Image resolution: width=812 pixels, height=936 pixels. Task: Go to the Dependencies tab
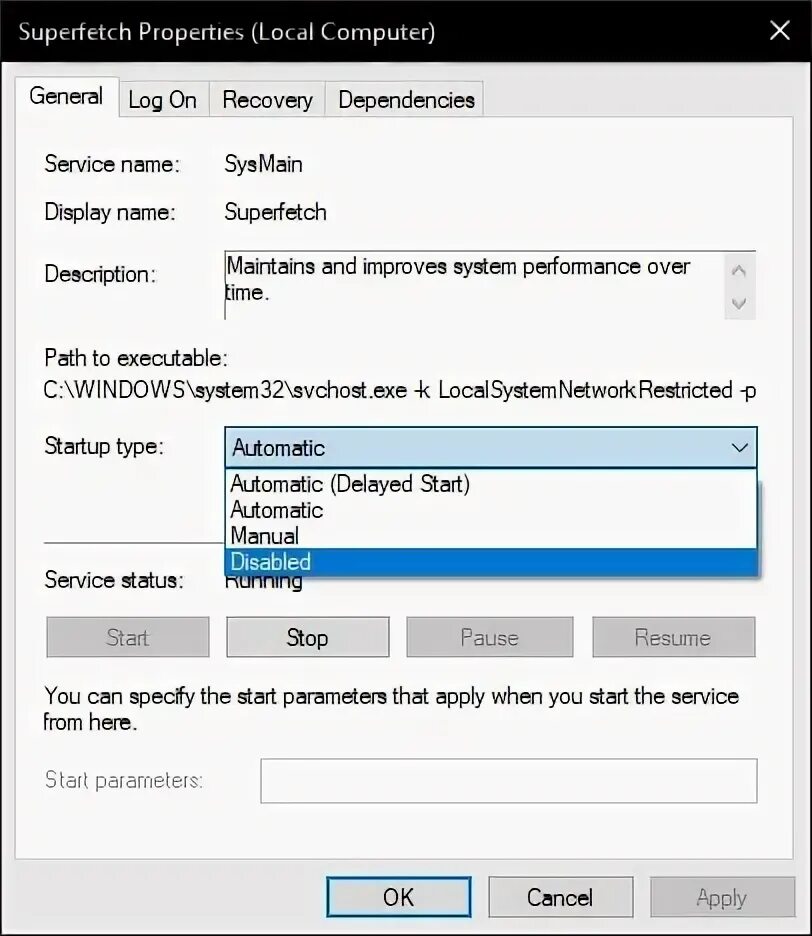[405, 100]
